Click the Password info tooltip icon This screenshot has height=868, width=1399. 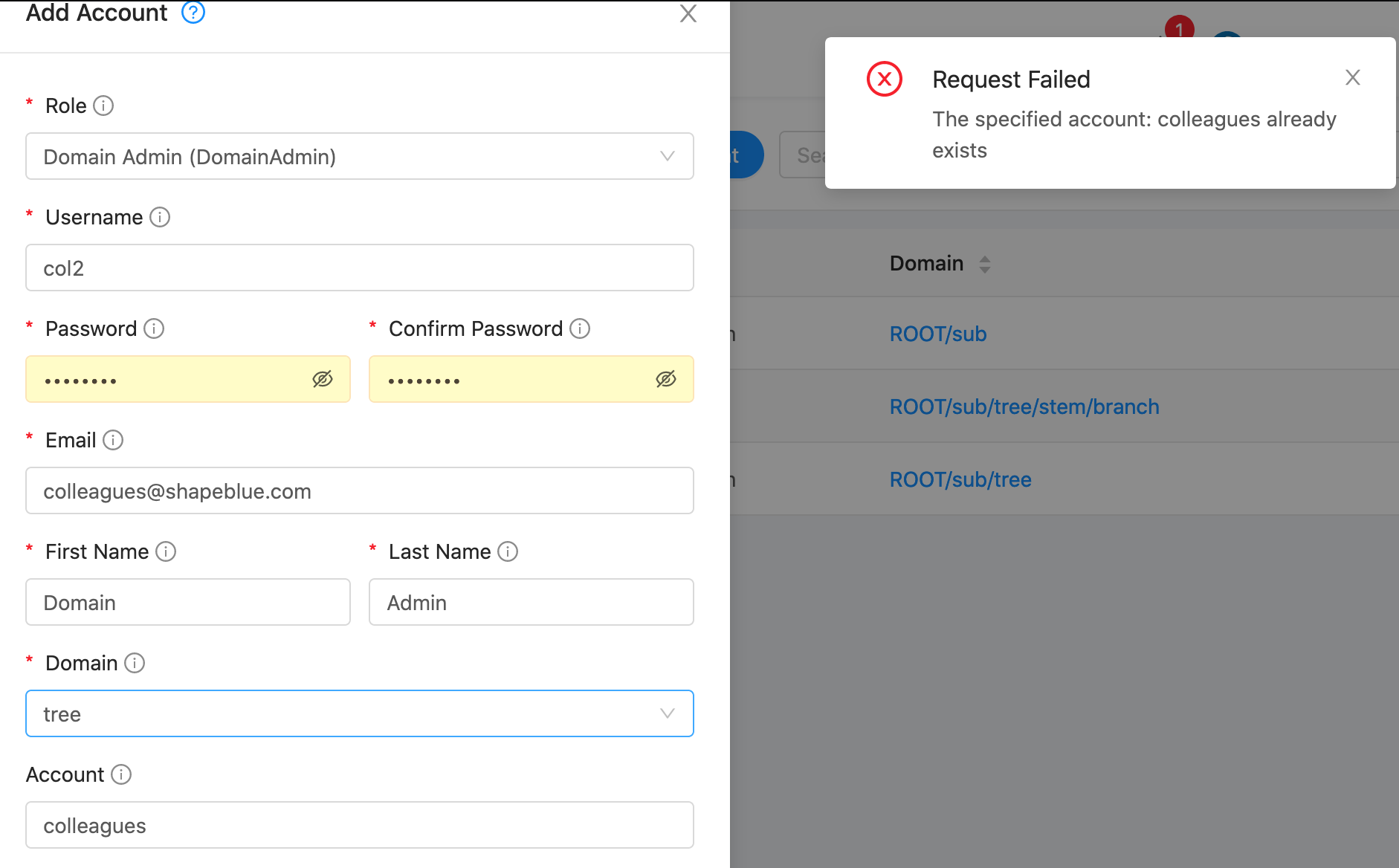[x=154, y=328]
